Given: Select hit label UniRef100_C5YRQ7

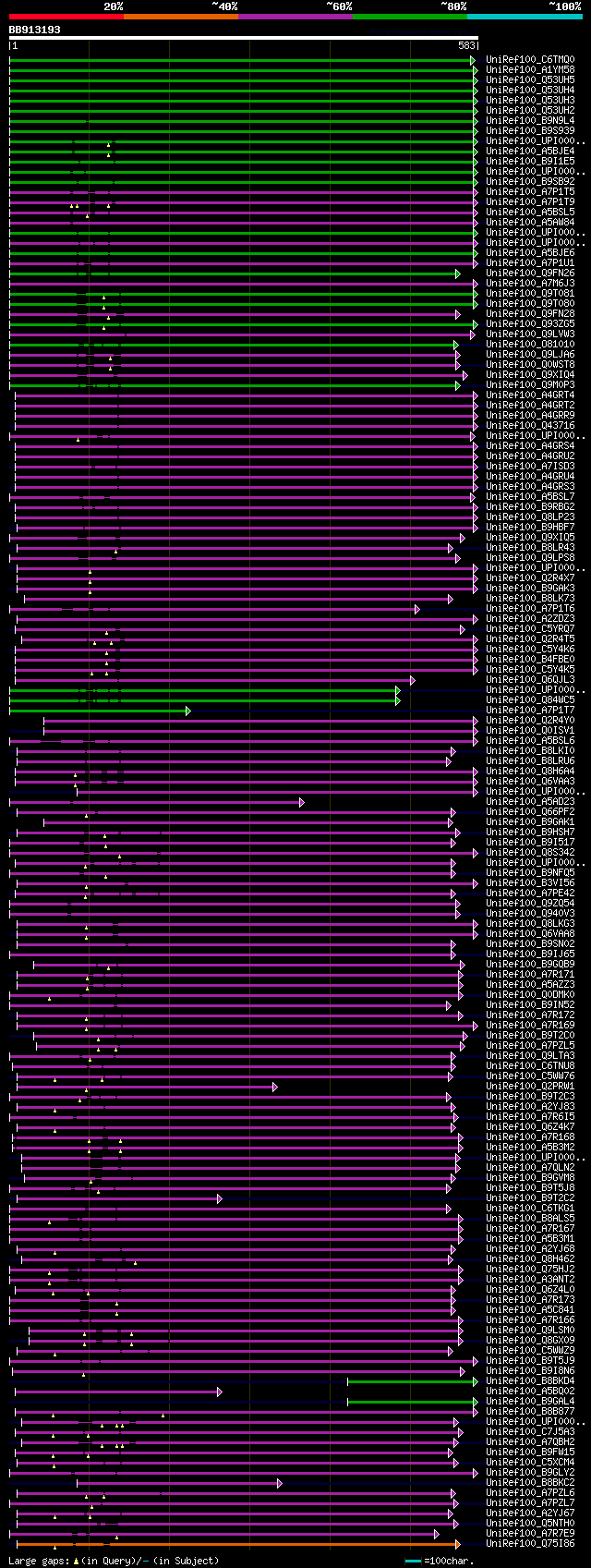Looking at the screenshot, I should (530, 629).
